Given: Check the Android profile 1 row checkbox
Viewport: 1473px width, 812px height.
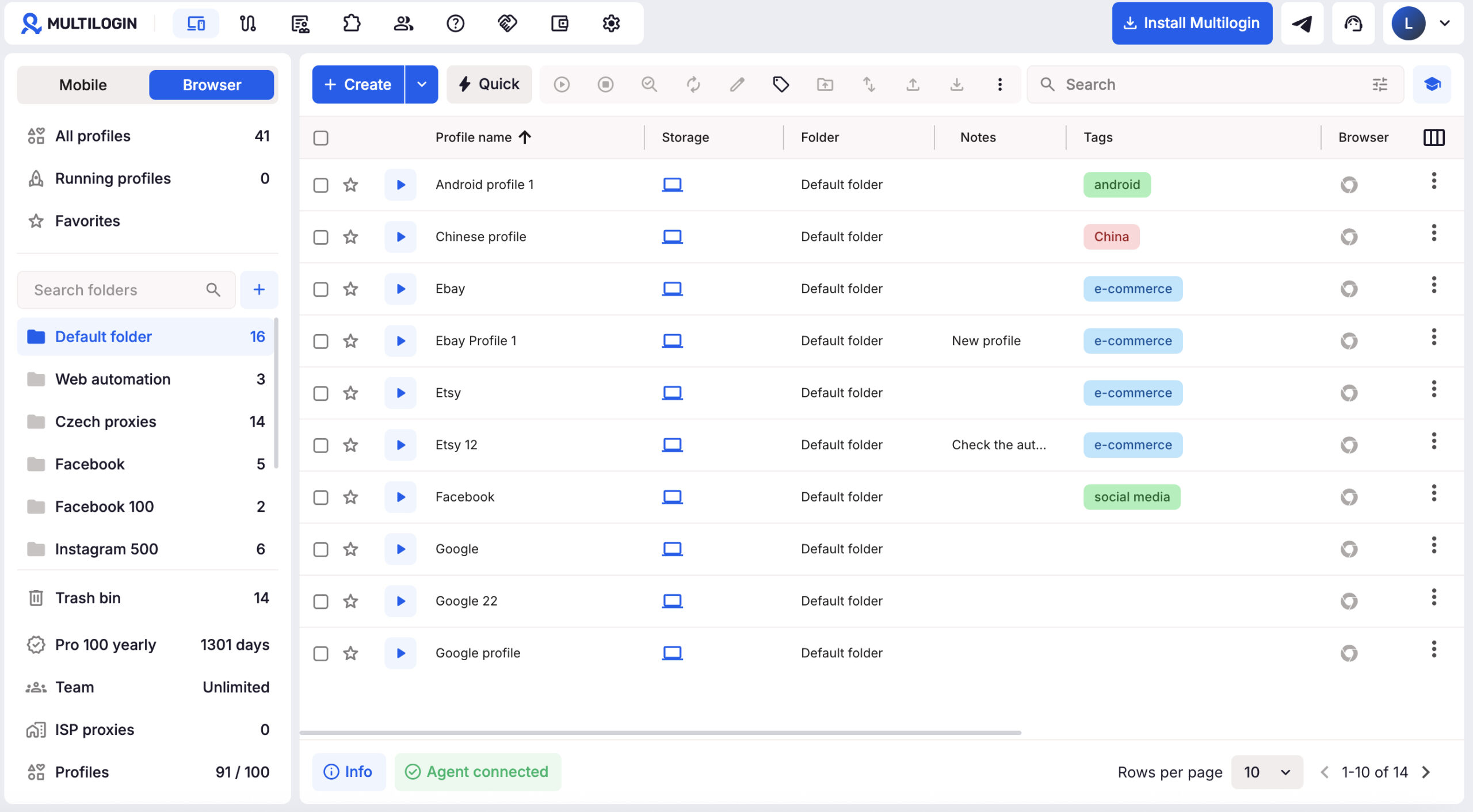Looking at the screenshot, I should pyautogui.click(x=321, y=185).
